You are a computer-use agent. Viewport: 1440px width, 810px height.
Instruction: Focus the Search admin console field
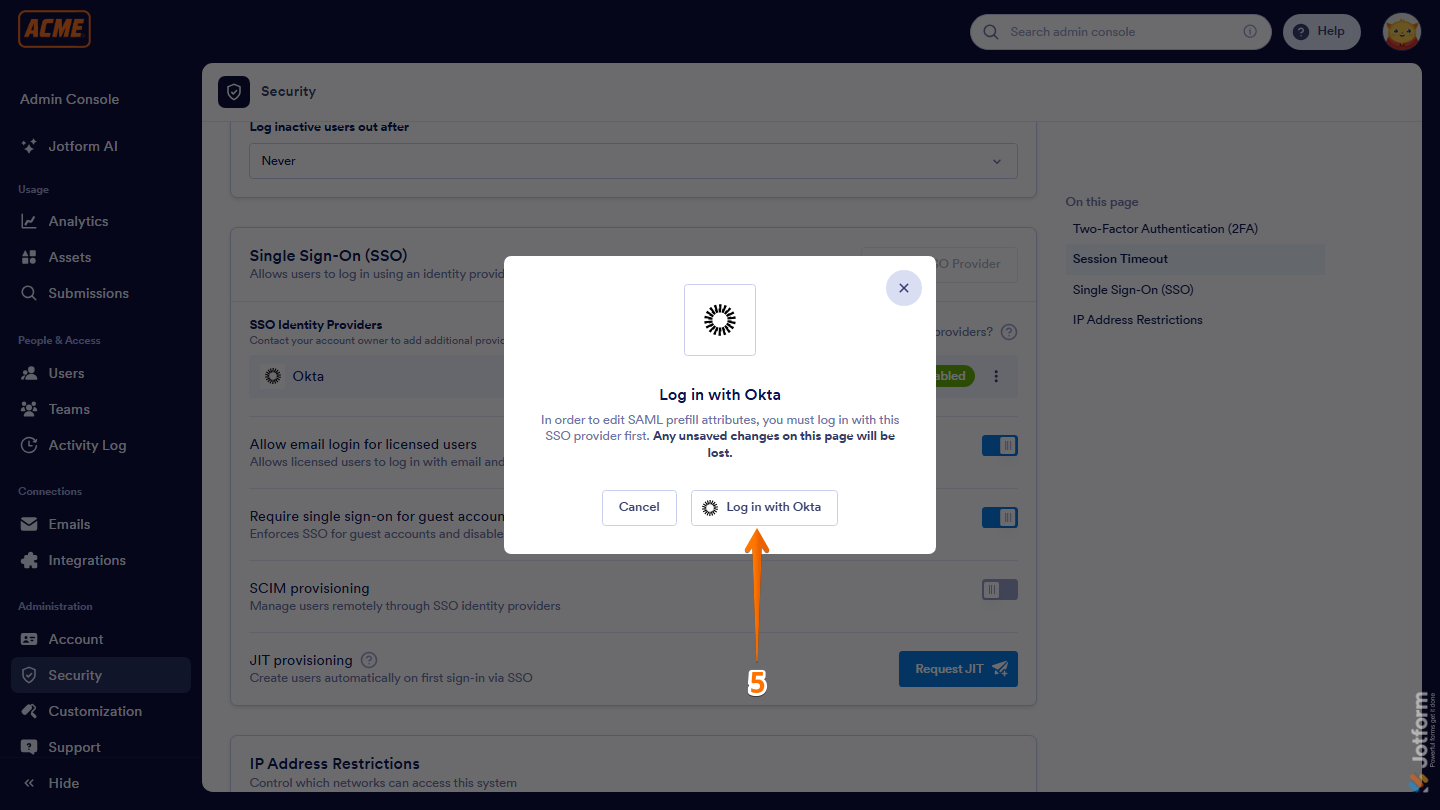pos(1120,32)
